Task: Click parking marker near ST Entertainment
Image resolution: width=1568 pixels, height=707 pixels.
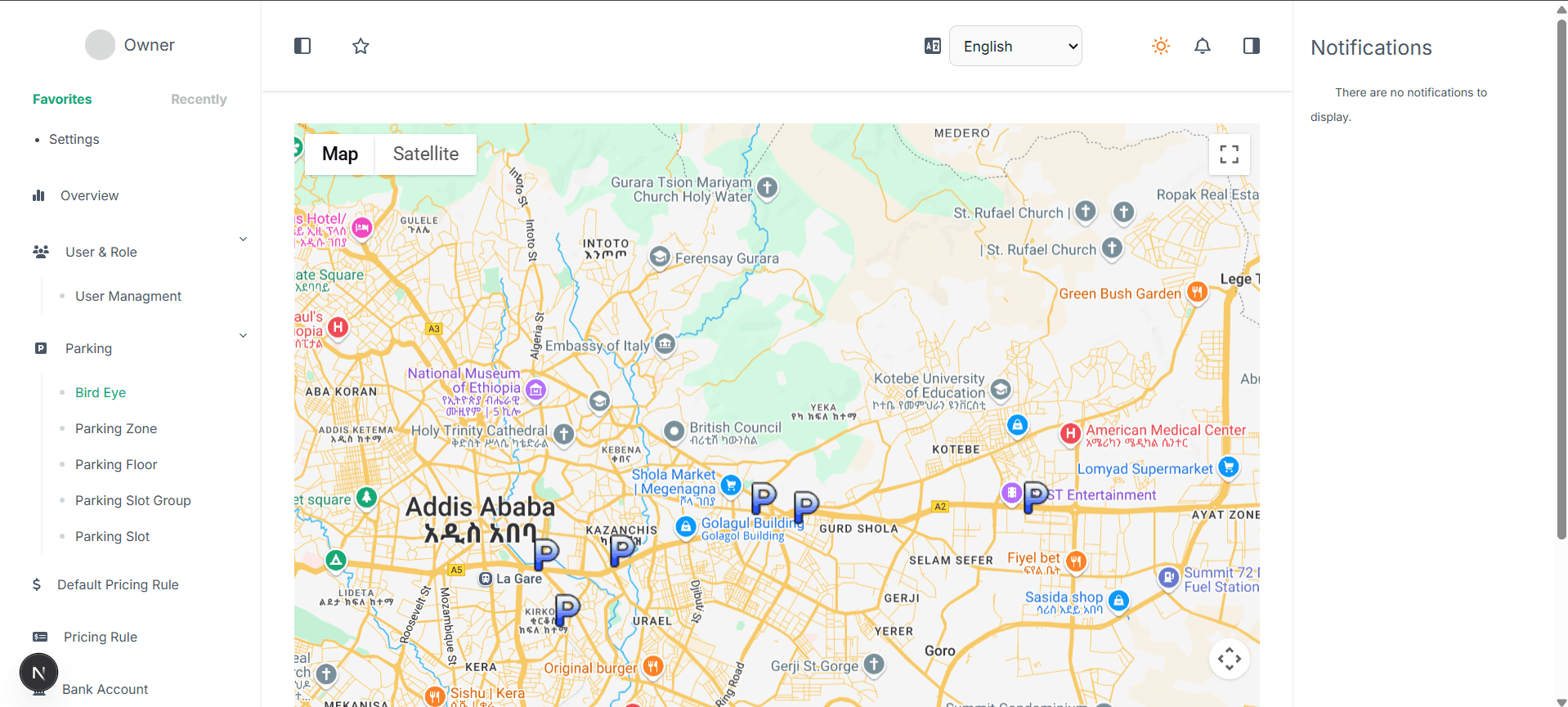Action: pos(1035,495)
